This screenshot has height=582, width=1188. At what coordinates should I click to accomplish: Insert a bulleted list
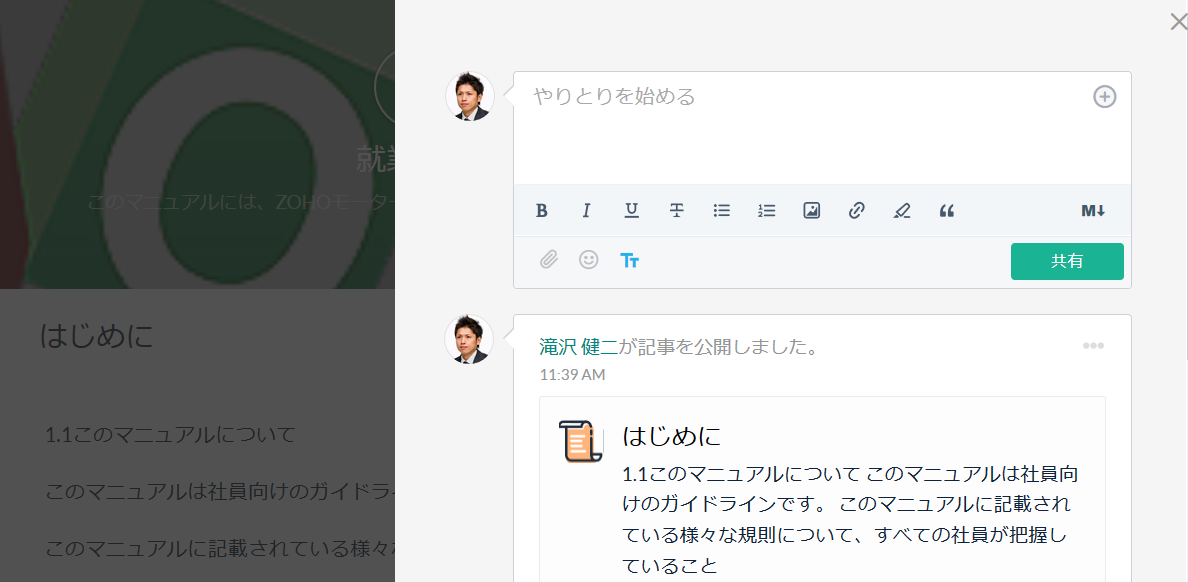[x=722, y=211]
